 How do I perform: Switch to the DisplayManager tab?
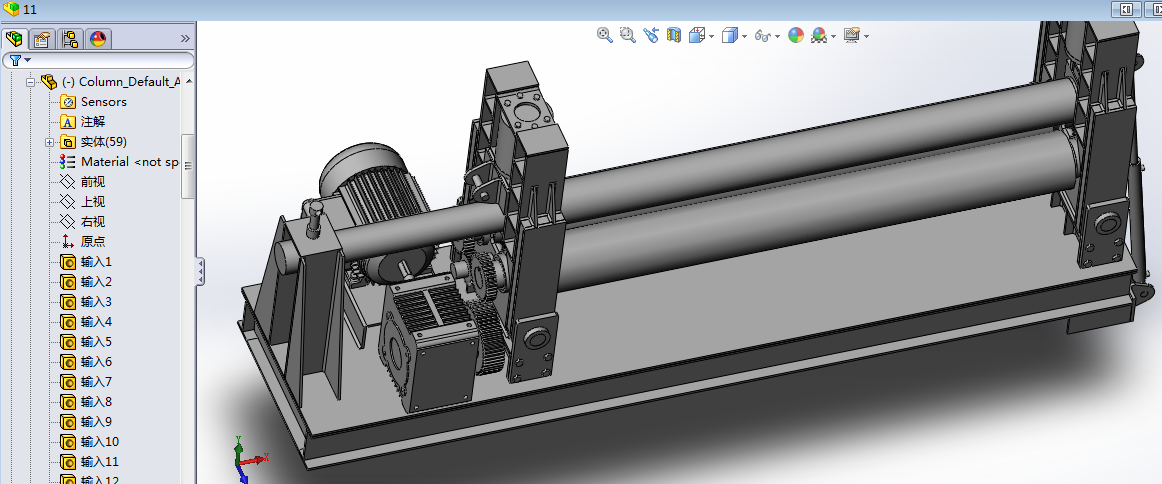98,39
